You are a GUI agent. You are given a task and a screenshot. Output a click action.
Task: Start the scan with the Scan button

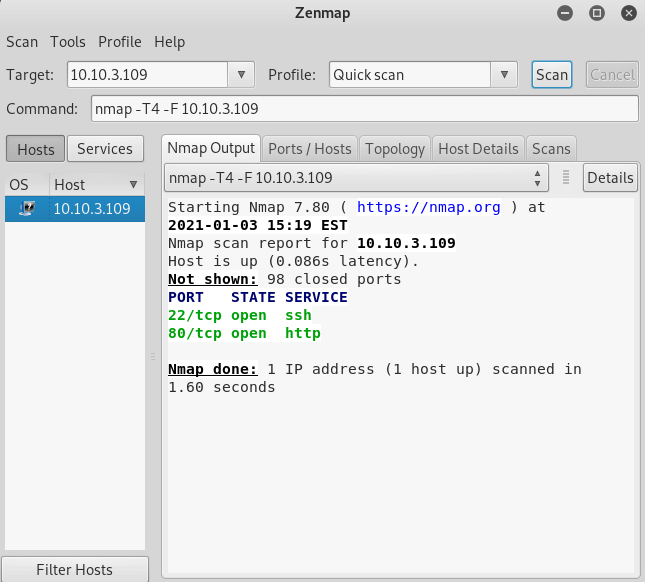click(x=552, y=75)
